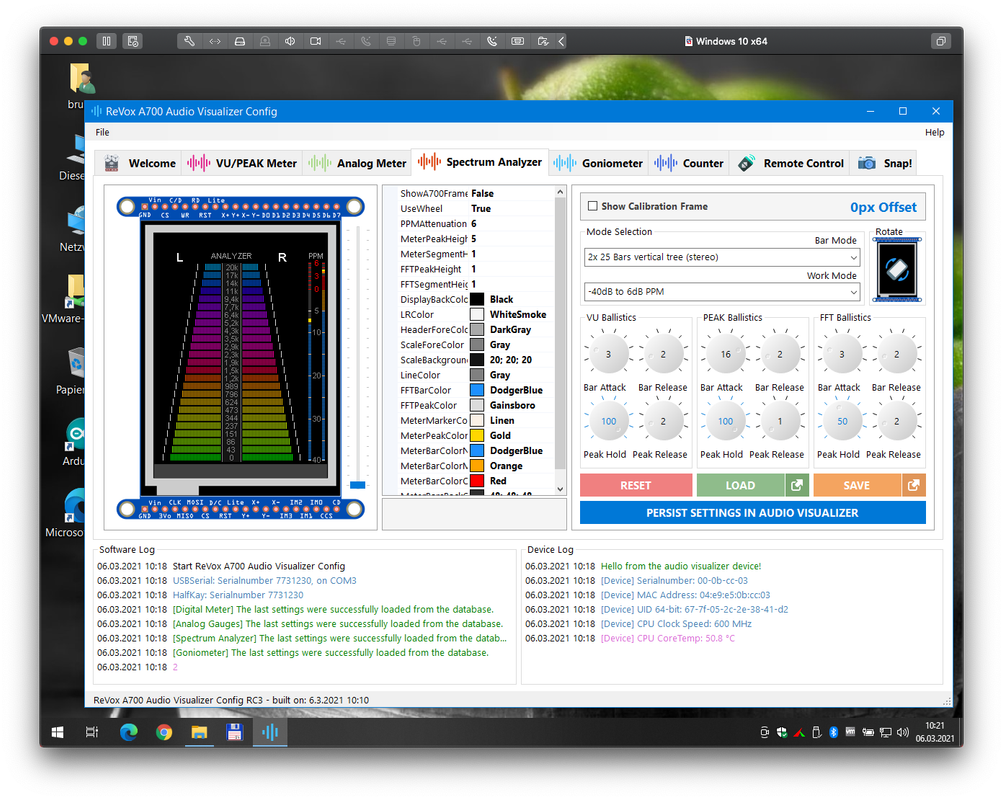Click vertical slider blue thumb beside display
1003x800 pixels.
pos(358,485)
